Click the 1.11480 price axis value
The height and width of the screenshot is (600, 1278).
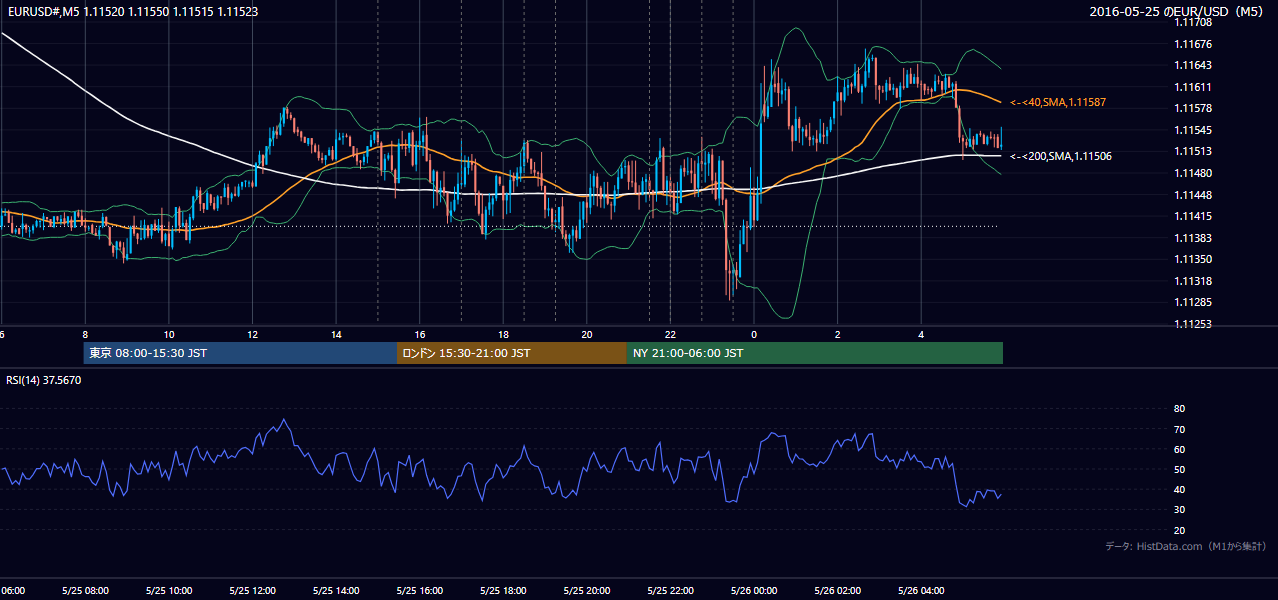[x=1193, y=173]
